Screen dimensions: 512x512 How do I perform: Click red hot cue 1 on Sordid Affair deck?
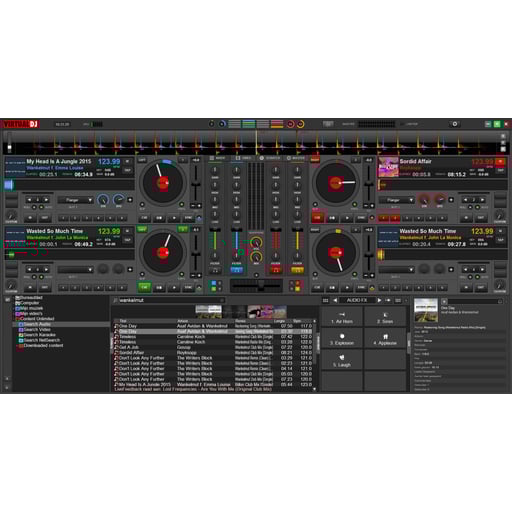click(x=384, y=218)
